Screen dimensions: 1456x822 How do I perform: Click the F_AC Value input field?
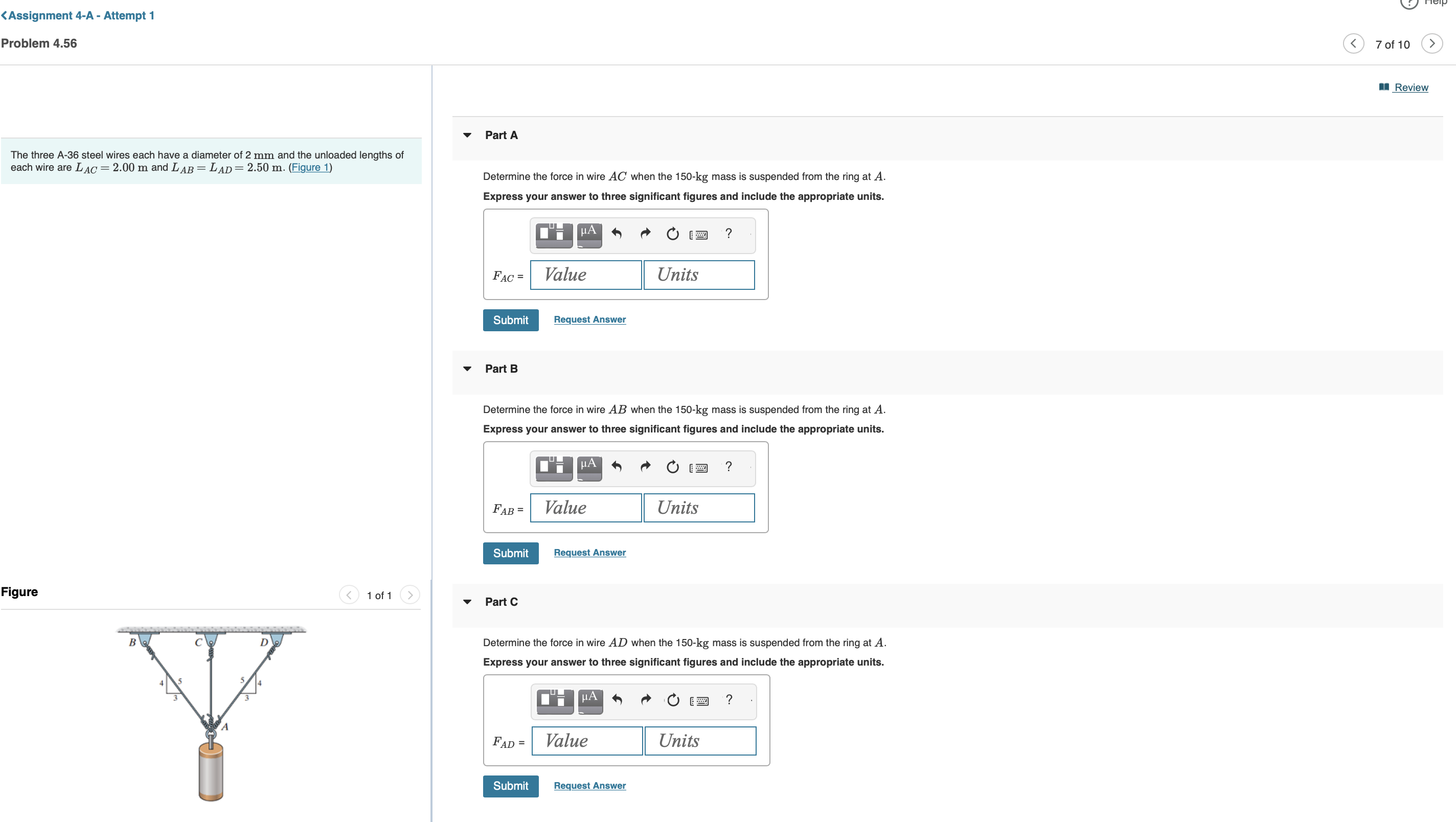(x=585, y=275)
